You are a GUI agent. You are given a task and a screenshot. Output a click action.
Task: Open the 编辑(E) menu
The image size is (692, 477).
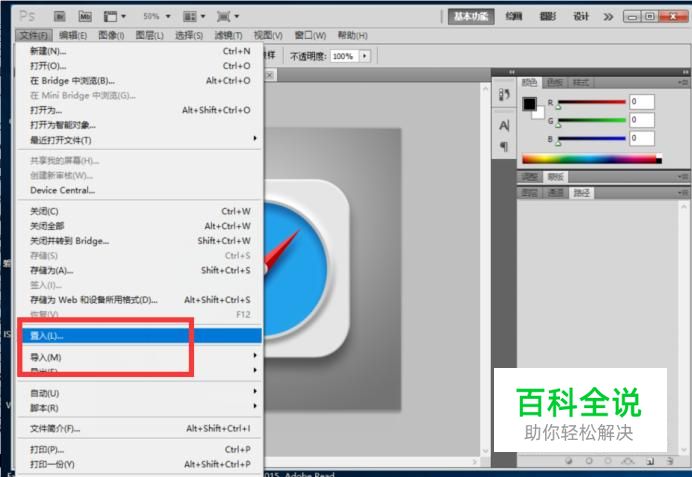73,35
